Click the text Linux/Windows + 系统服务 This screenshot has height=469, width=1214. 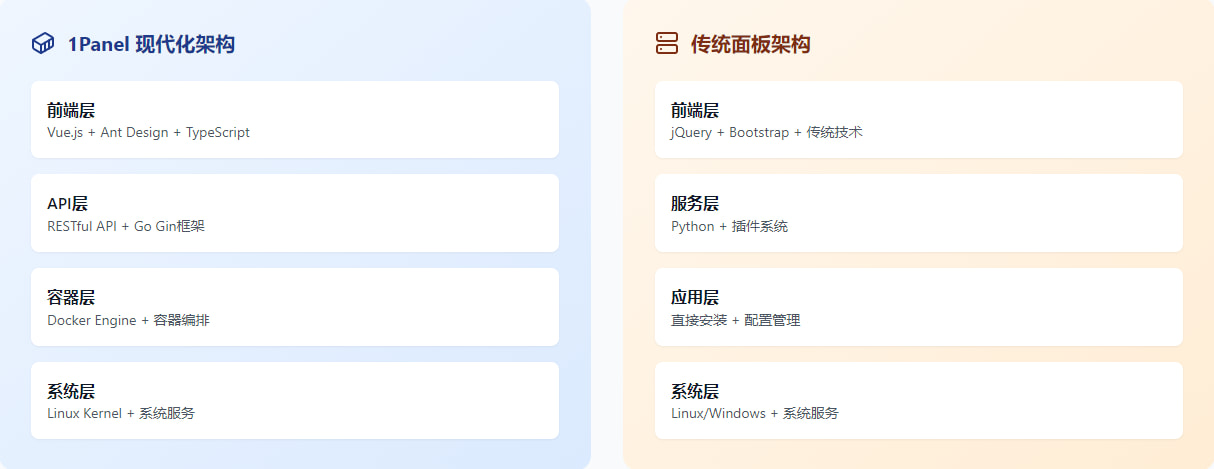pyautogui.click(x=755, y=413)
